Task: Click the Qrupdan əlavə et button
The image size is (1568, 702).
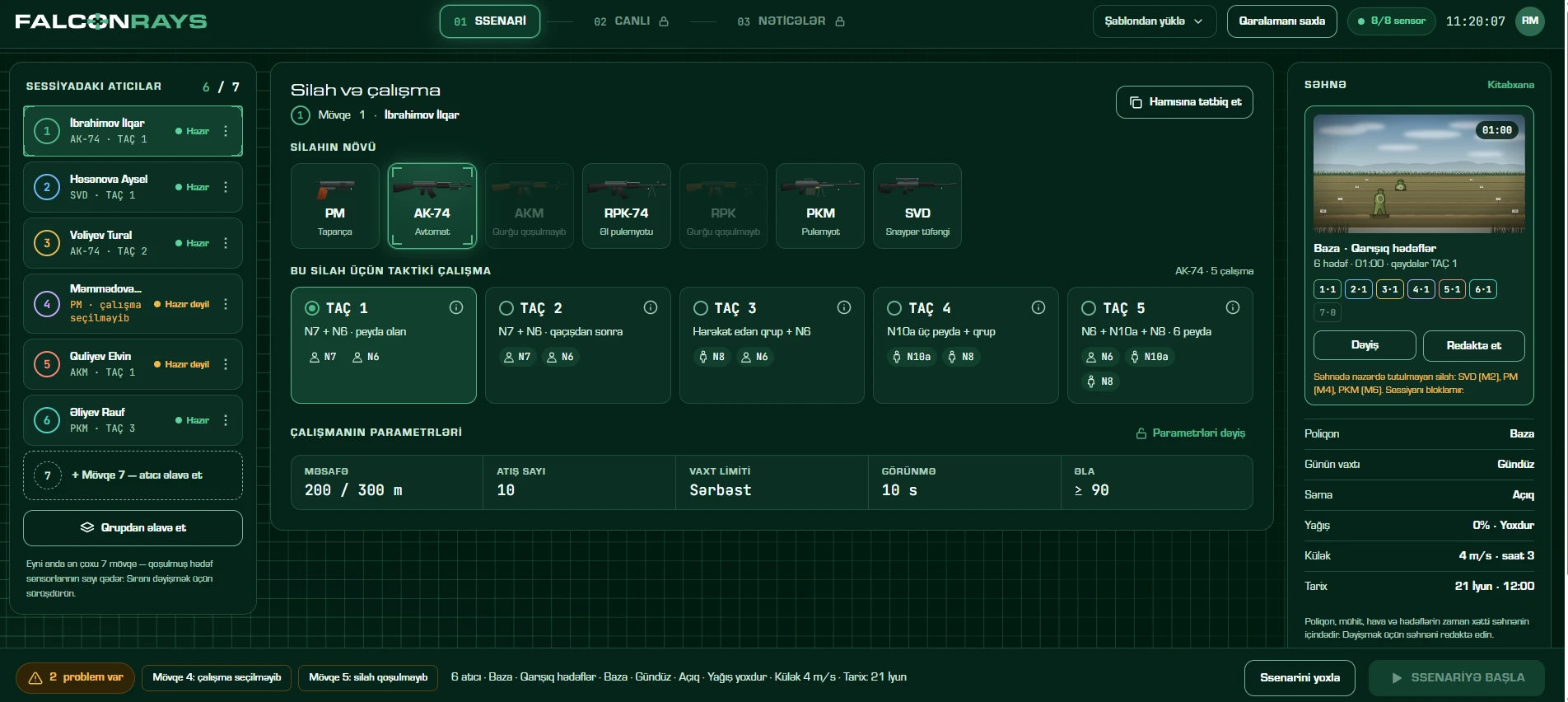Action: (133, 528)
